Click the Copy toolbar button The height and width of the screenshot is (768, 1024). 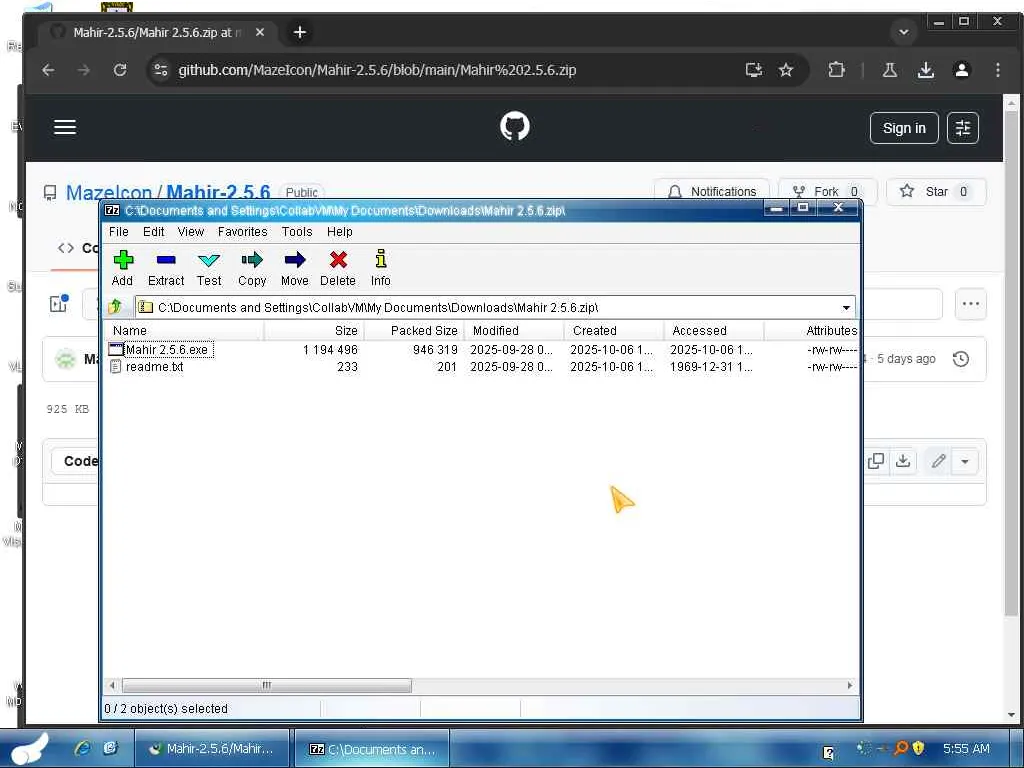click(x=252, y=268)
